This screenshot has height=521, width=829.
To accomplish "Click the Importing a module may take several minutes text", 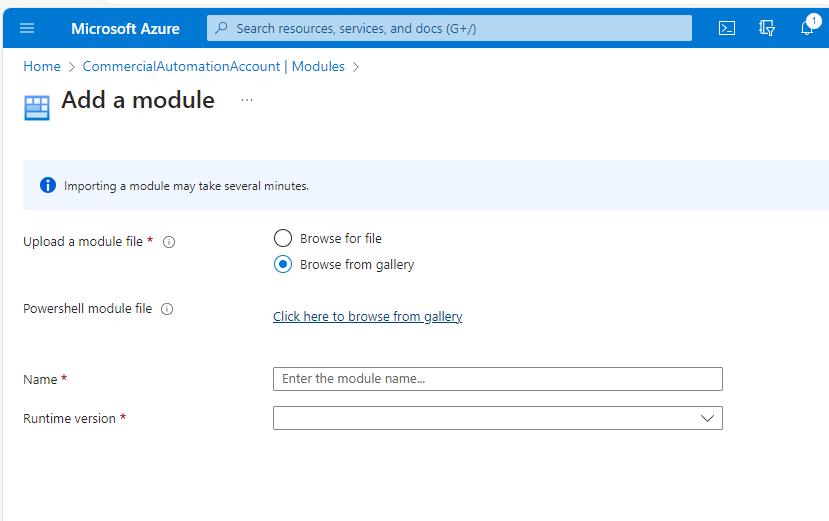I will [186, 186].
